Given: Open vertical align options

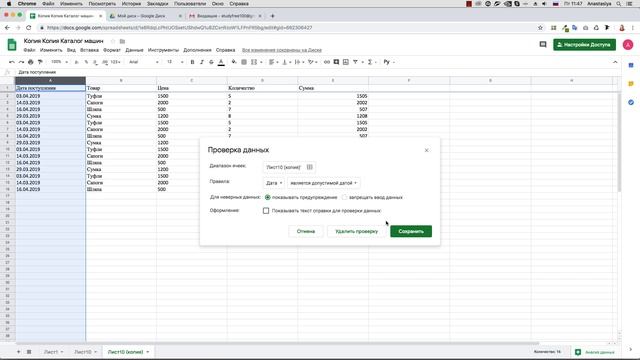Looking at the screenshot, I should [x=286, y=62].
